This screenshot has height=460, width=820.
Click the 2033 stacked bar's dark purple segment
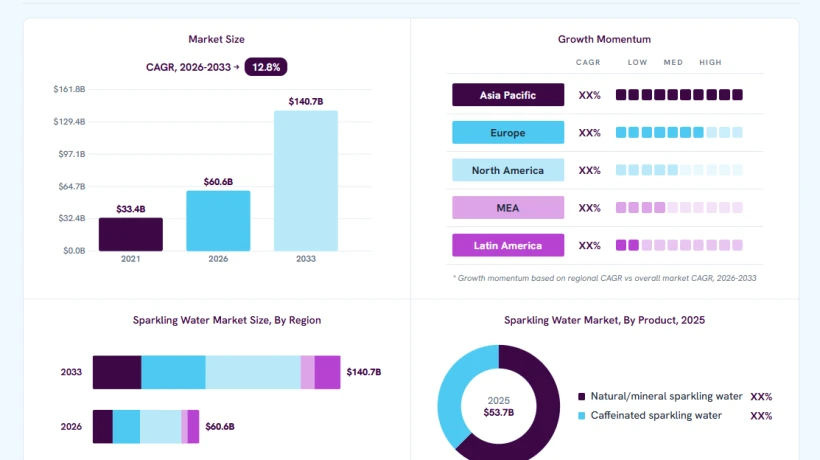[117, 372]
